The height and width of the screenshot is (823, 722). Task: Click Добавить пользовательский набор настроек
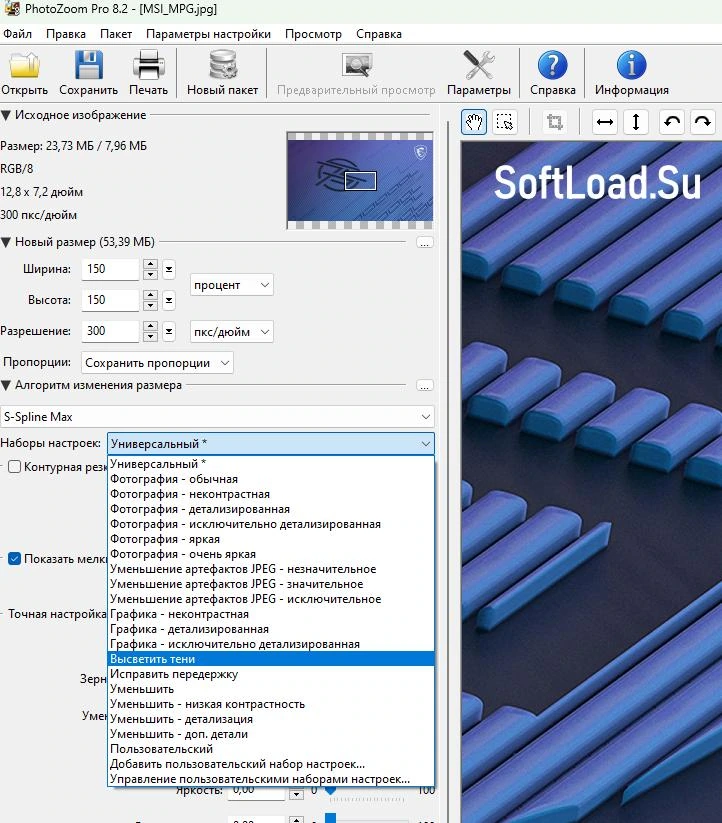(271, 764)
